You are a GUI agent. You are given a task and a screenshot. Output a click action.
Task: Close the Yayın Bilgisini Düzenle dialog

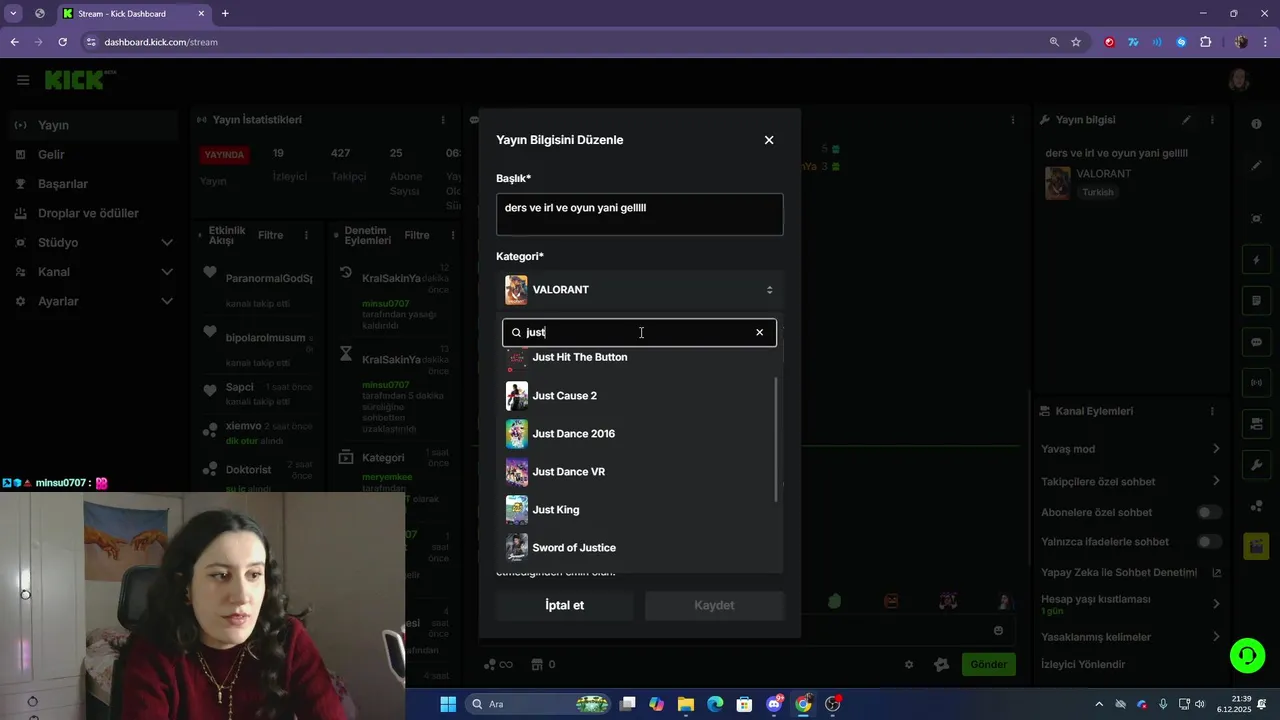pyautogui.click(x=769, y=140)
